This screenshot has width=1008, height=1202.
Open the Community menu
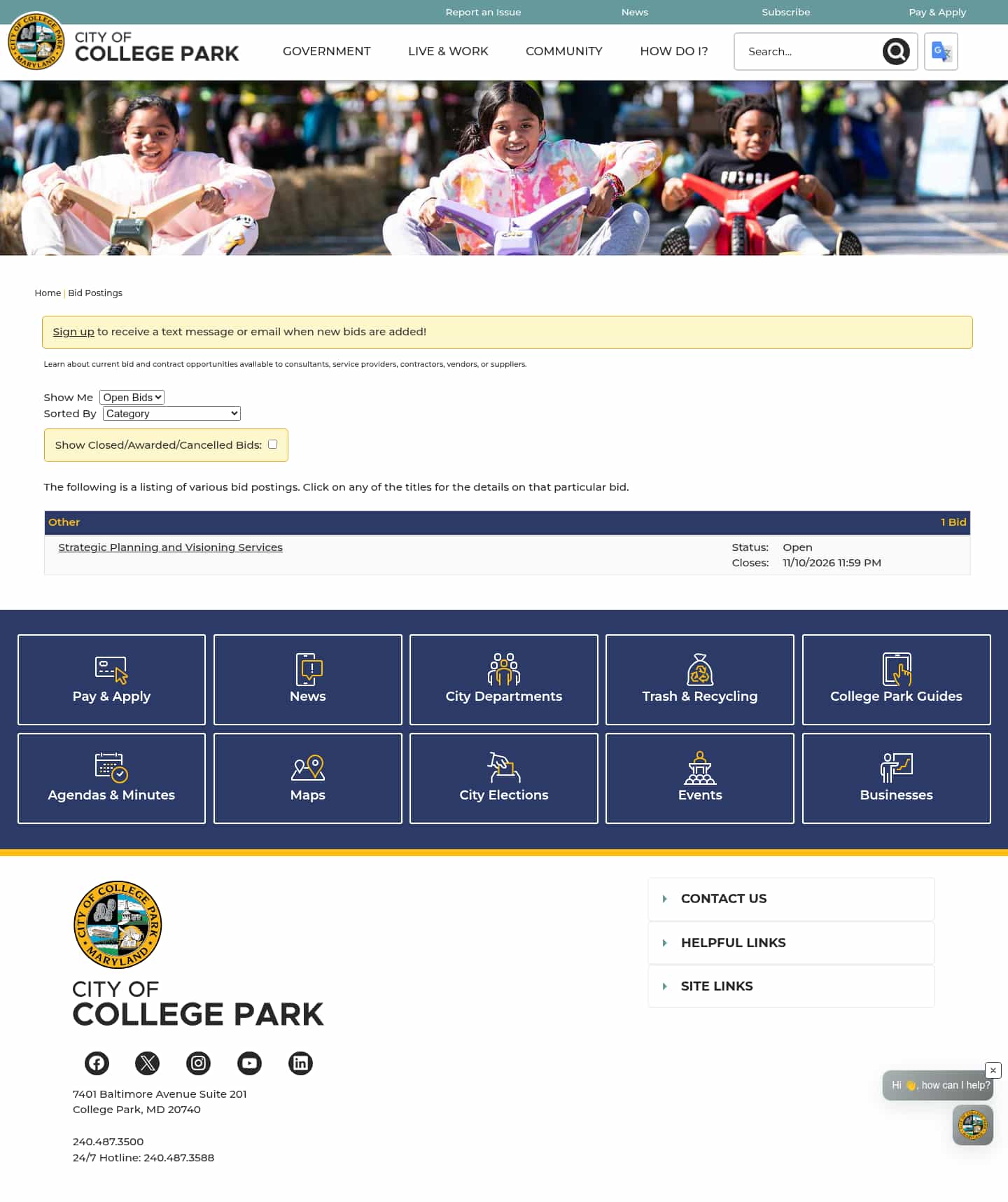pos(563,51)
